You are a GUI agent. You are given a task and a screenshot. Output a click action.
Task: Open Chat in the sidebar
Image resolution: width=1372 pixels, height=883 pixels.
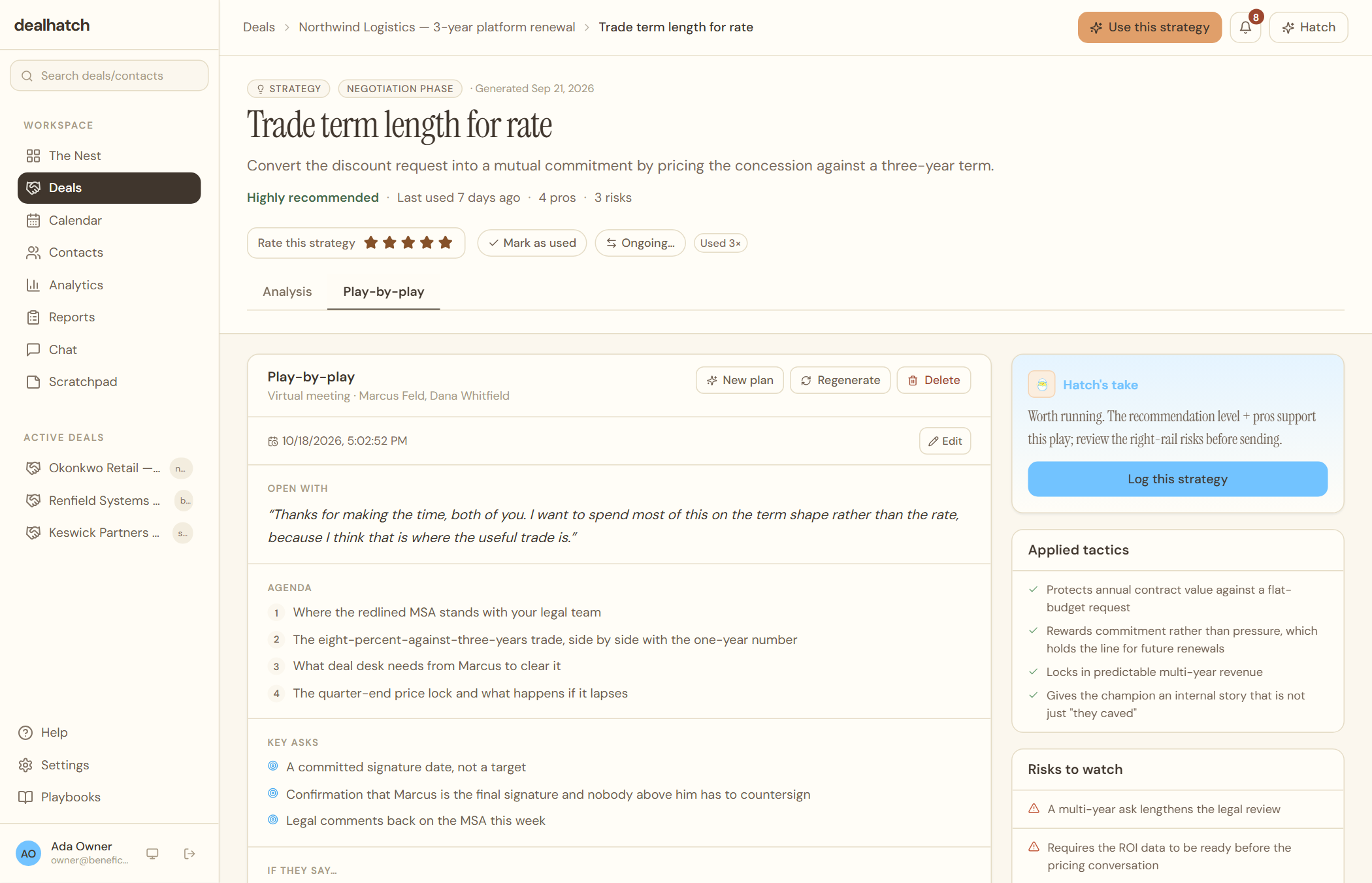tap(109, 349)
